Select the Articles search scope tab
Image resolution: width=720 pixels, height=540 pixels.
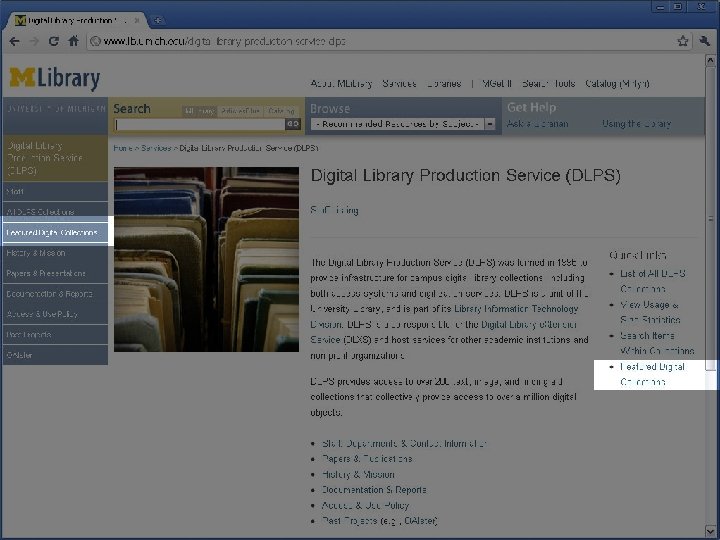241,111
